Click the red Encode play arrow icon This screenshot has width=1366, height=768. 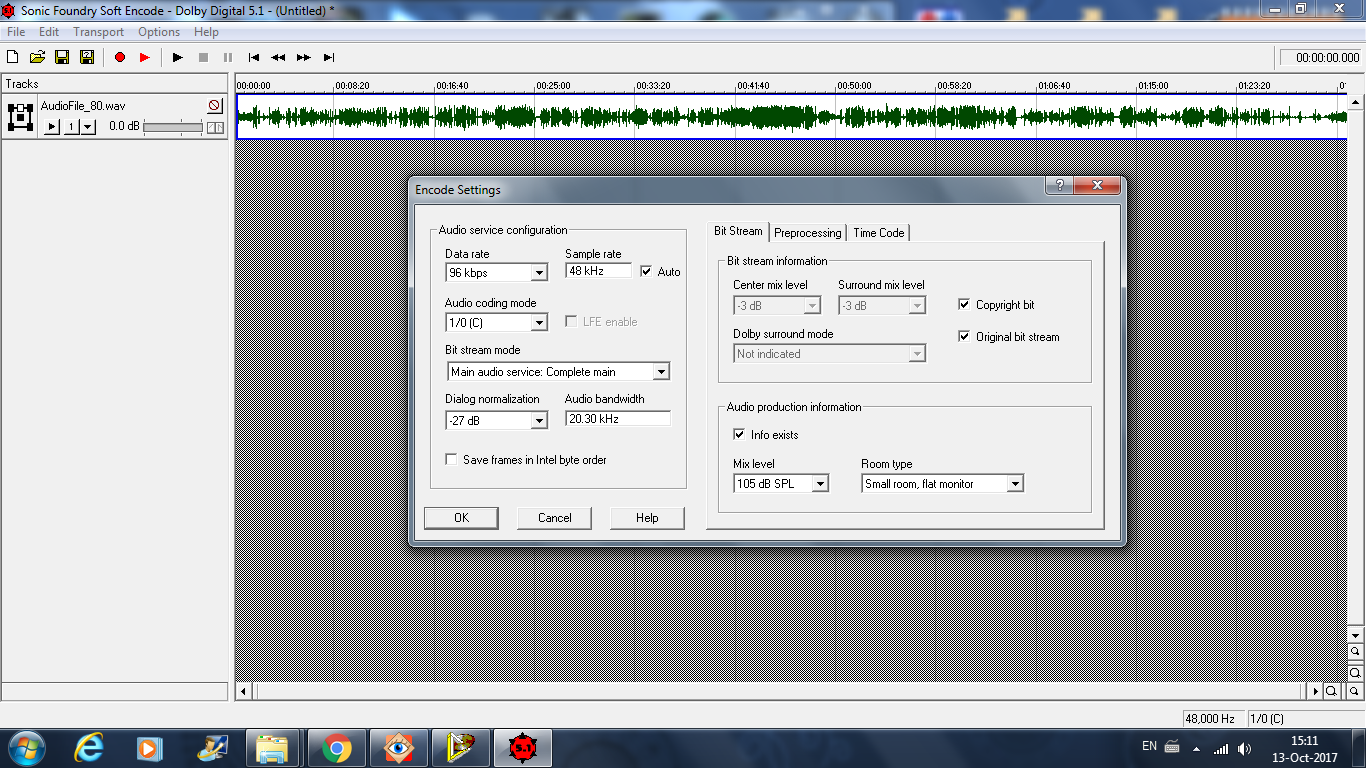pos(145,57)
